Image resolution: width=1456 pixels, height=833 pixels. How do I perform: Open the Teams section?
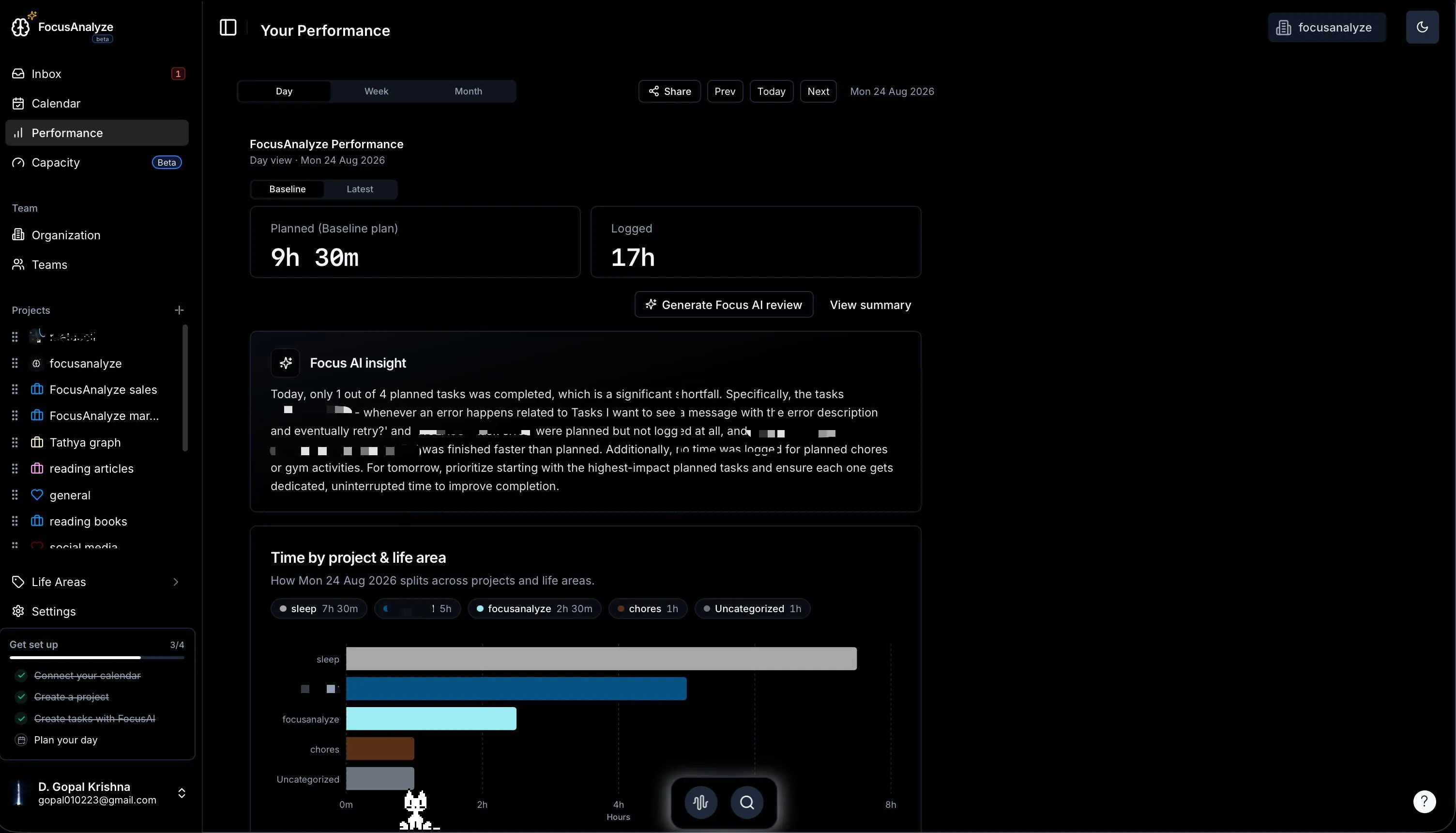[97, 265]
